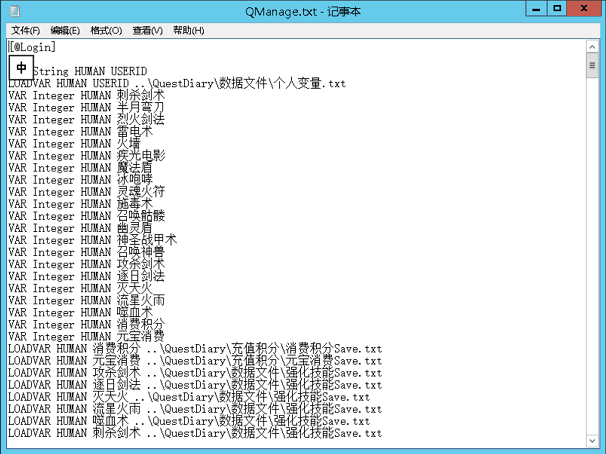
Task: Click the LOADVAR HUMAN 噬血术 line
Action: (x=189, y=421)
